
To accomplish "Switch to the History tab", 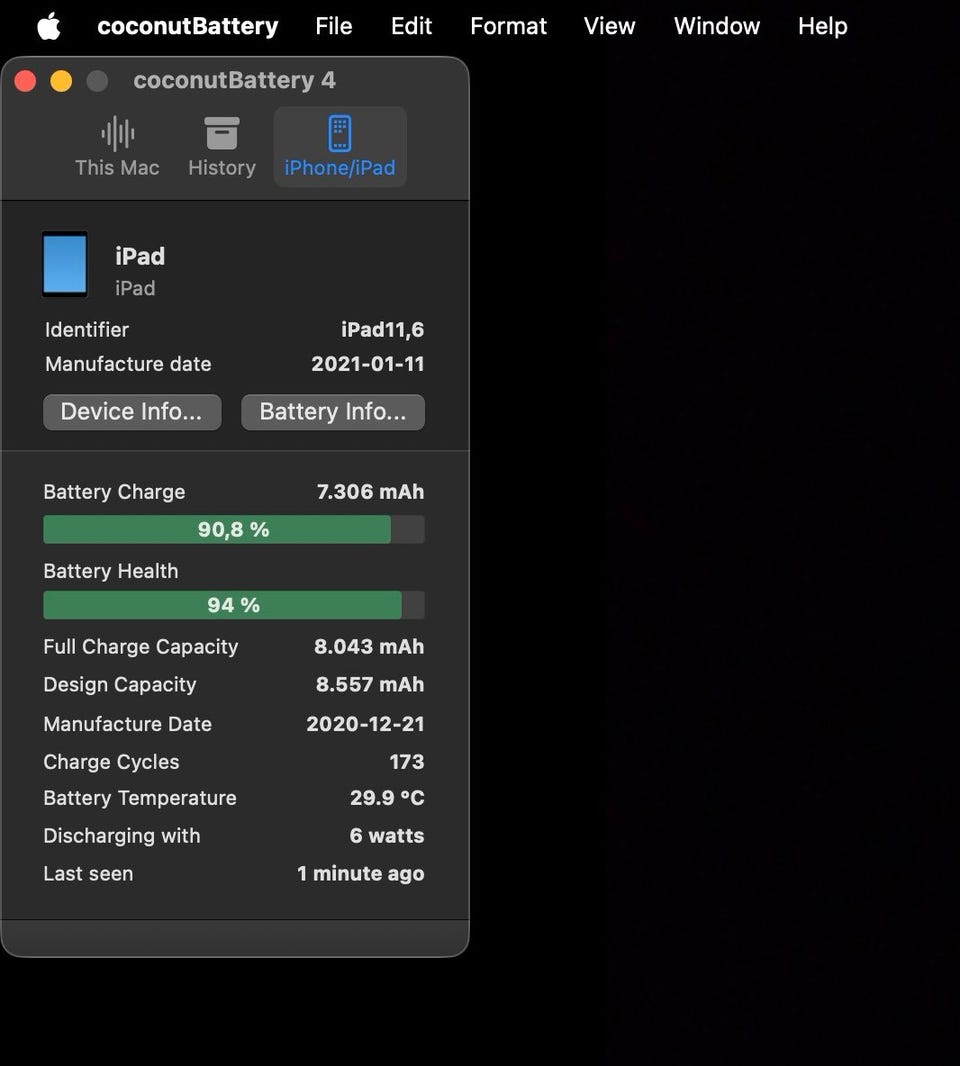I will tap(222, 147).
